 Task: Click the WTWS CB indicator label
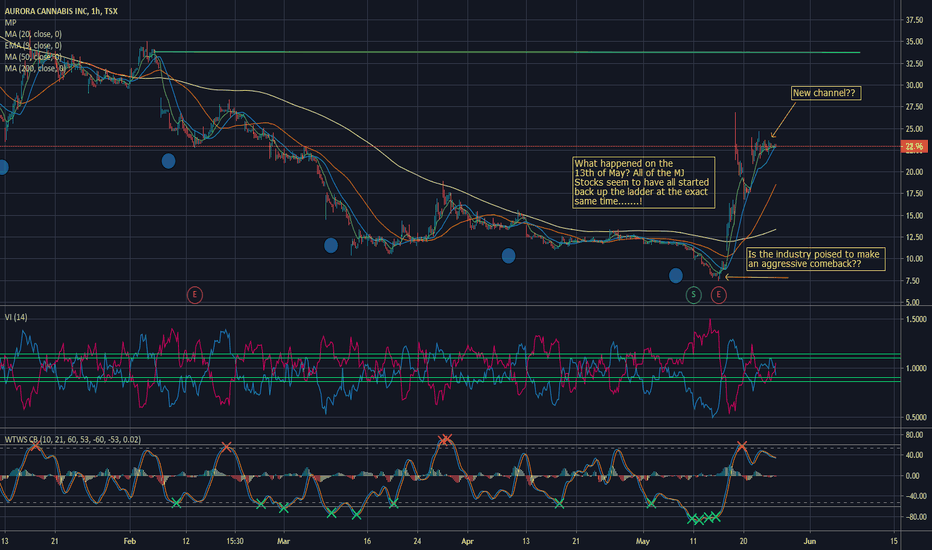[73, 439]
